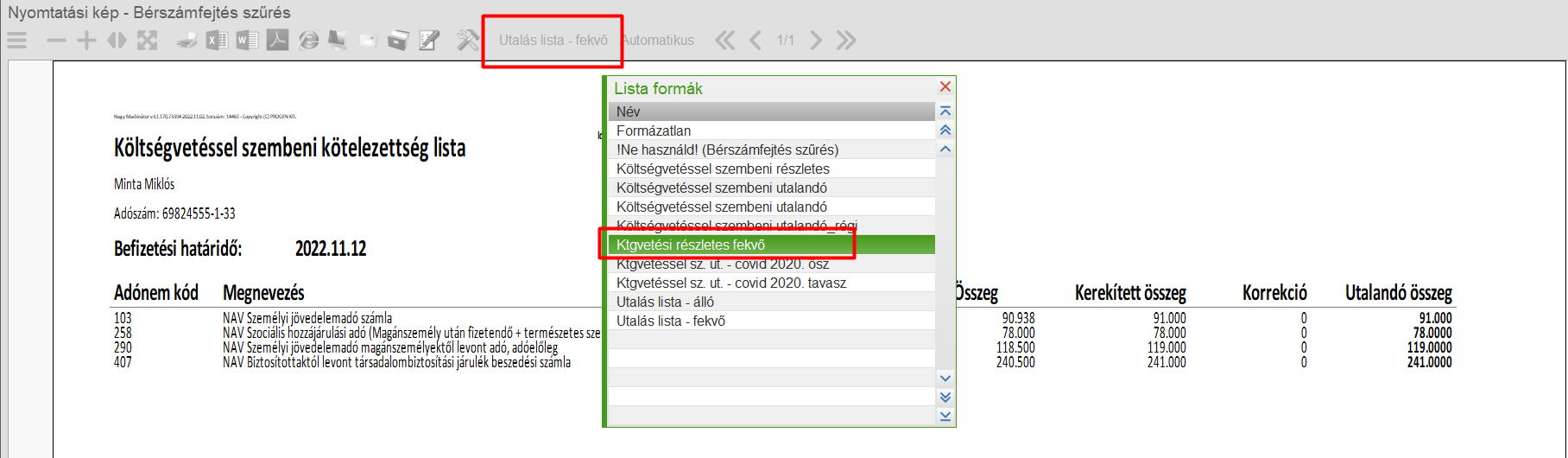The width and height of the screenshot is (1568, 458).
Task: Click the report title 'Költségvetéssel szembeni kötelezettség lista'
Action: tap(289, 149)
